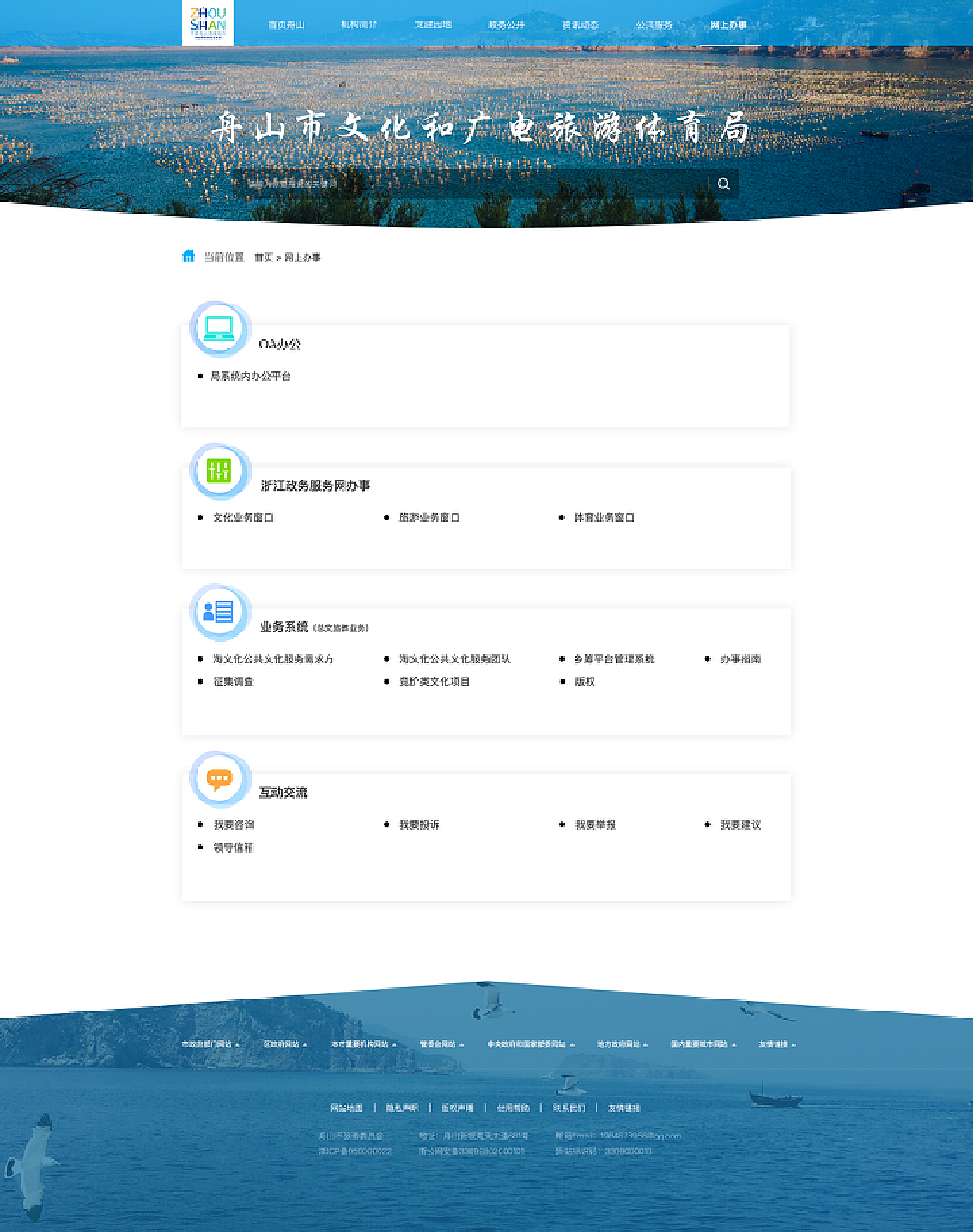Open the 首页舟山 navigation item
Image resolution: width=973 pixels, height=1232 pixels.
(x=286, y=25)
